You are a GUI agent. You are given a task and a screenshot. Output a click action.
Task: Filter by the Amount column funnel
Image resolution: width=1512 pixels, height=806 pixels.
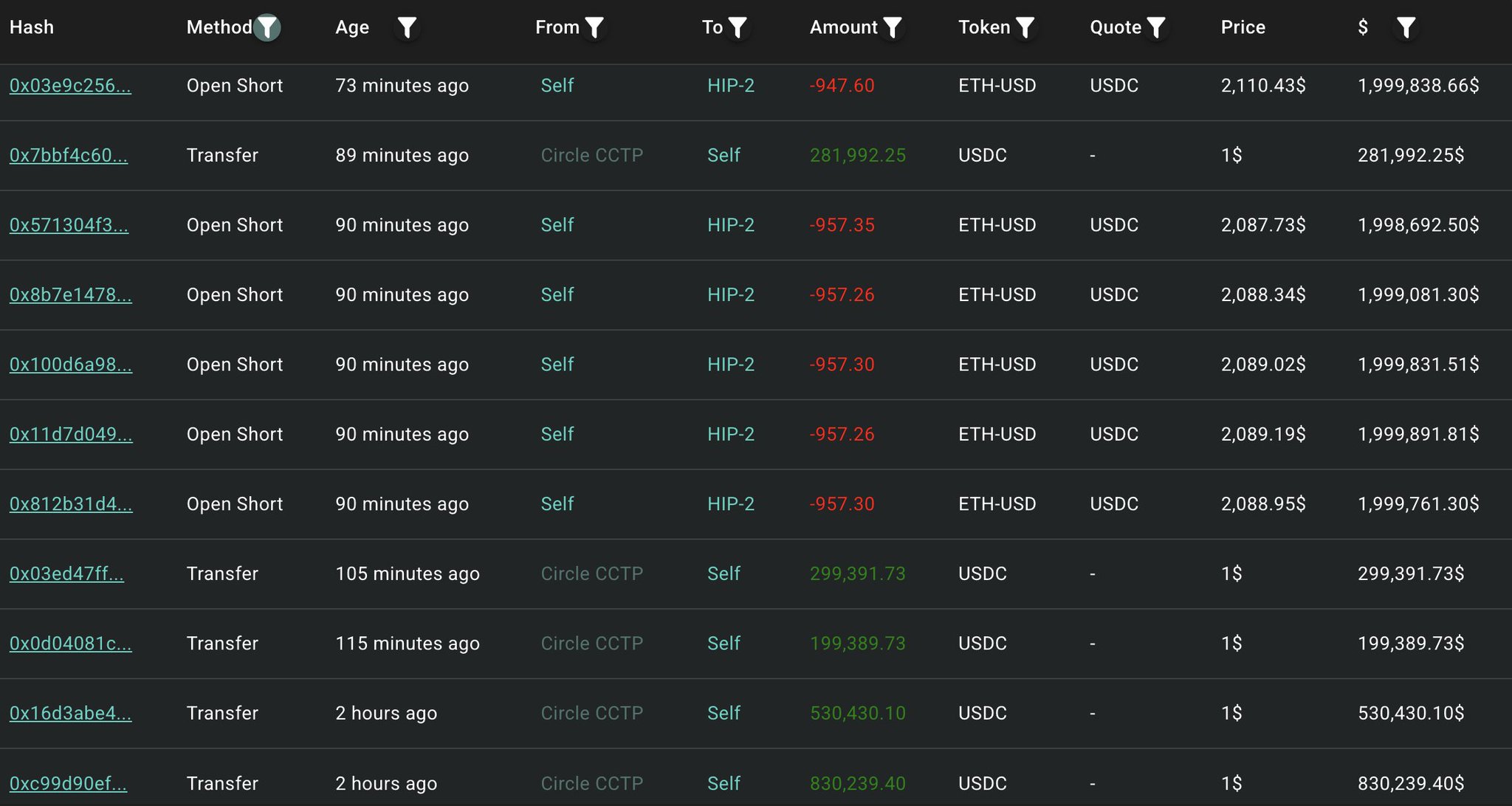(893, 28)
